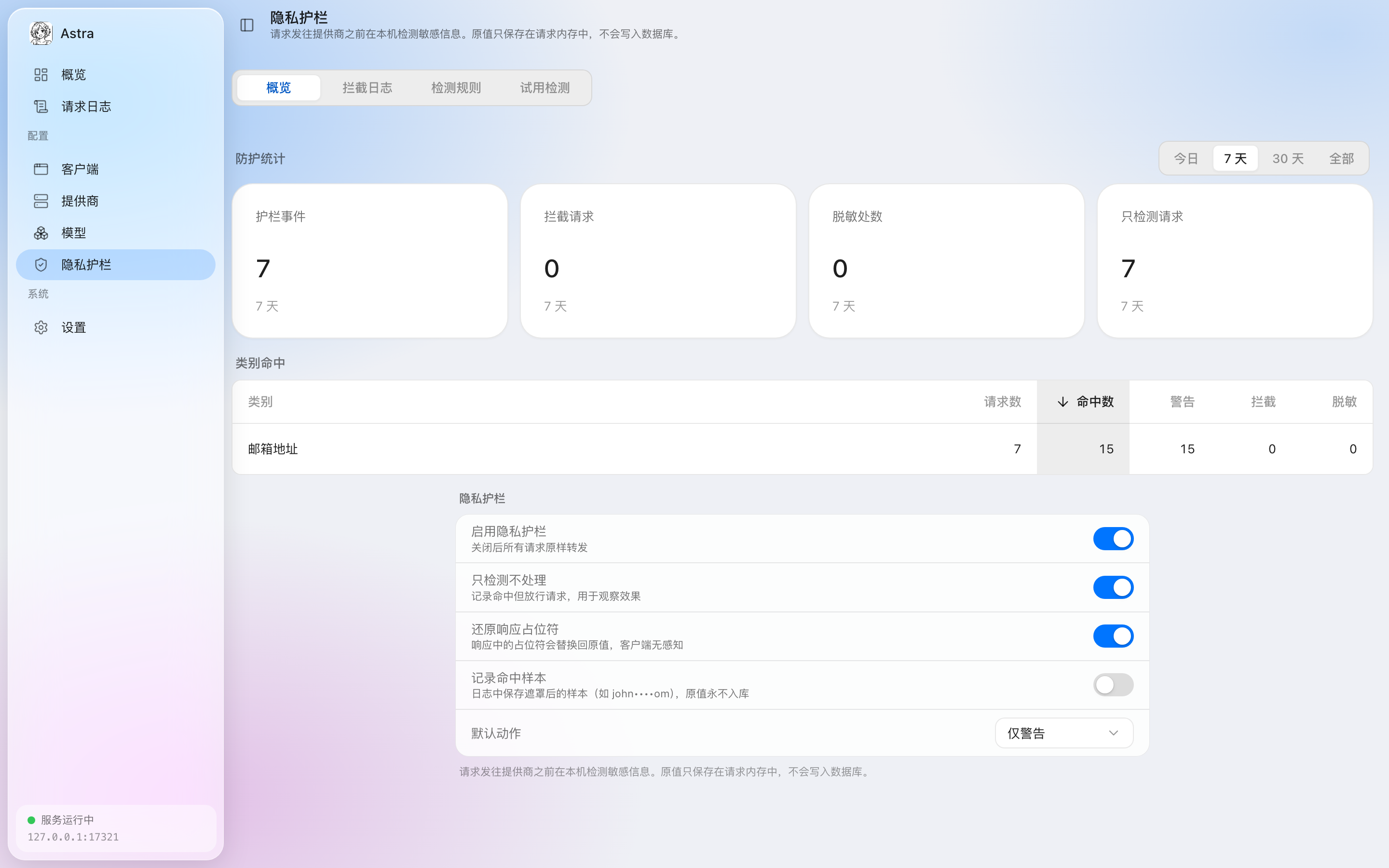Screen dimensions: 1389x868
Task: Click the 类别 column header
Action: coord(260,402)
